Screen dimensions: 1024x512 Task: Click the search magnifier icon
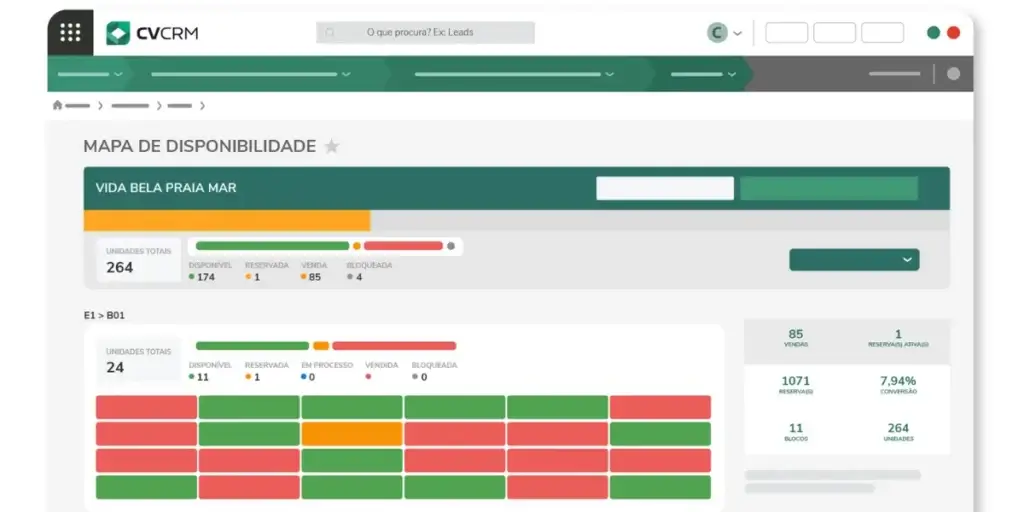(330, 33)
